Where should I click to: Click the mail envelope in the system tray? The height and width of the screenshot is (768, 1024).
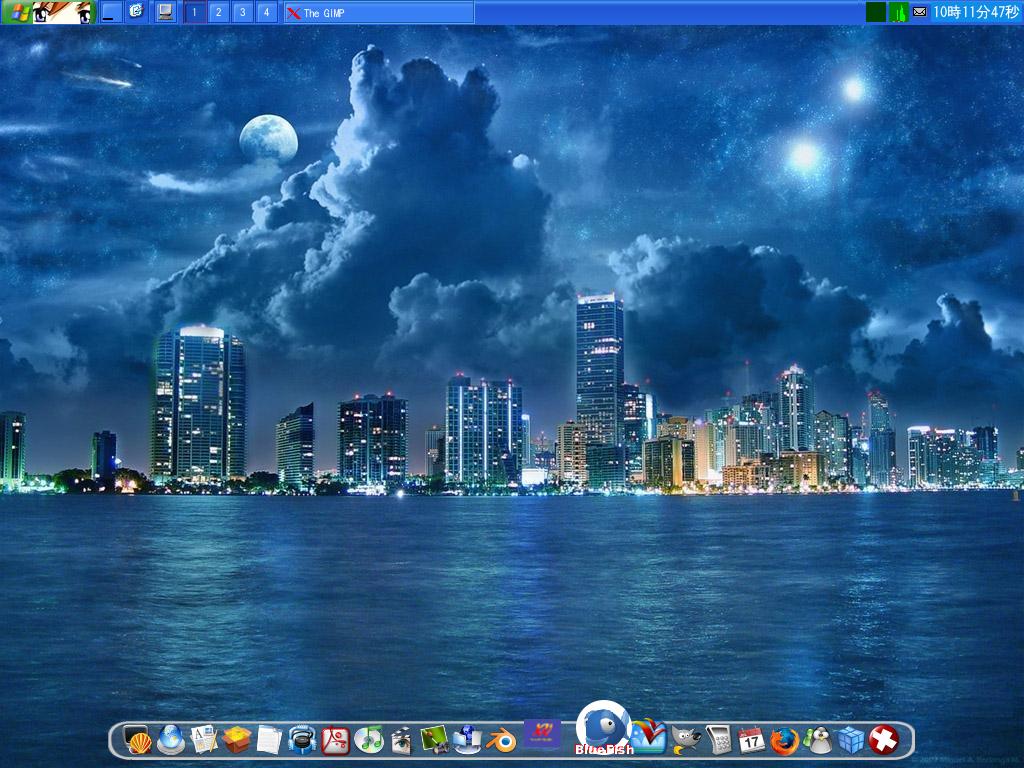(x=917, y=11)
